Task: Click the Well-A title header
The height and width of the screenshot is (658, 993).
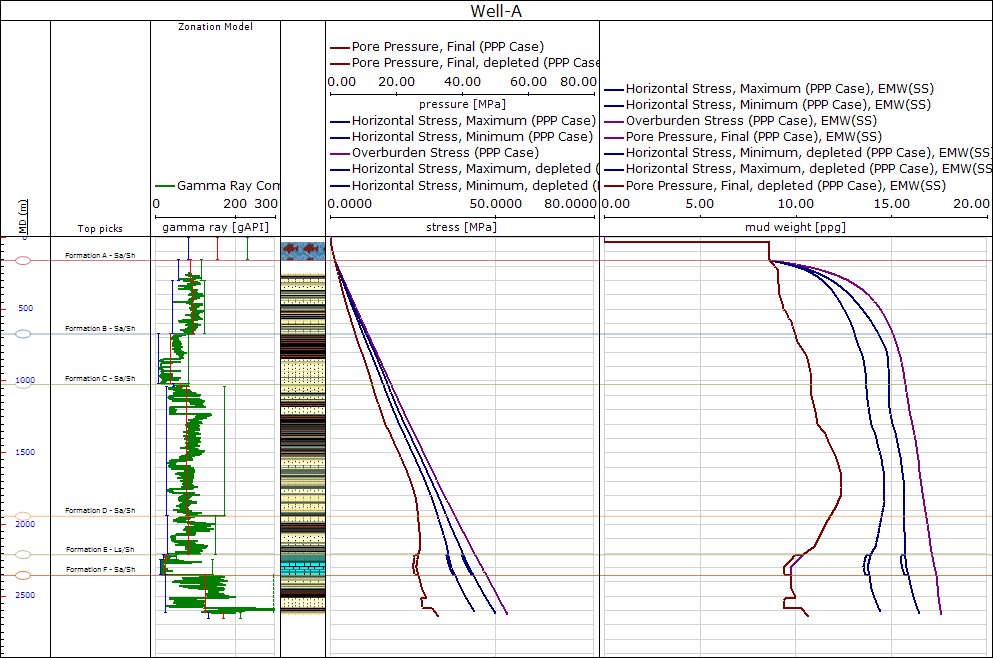Action: 496,11
